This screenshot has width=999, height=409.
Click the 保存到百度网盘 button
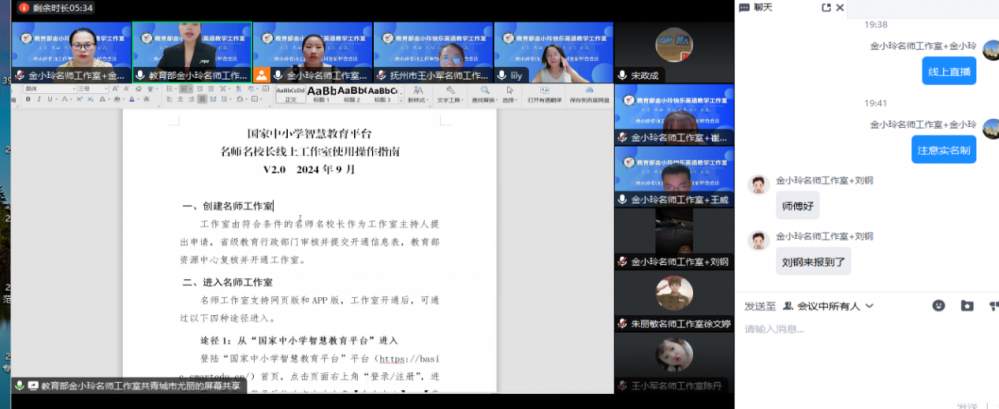coord(589,94)
